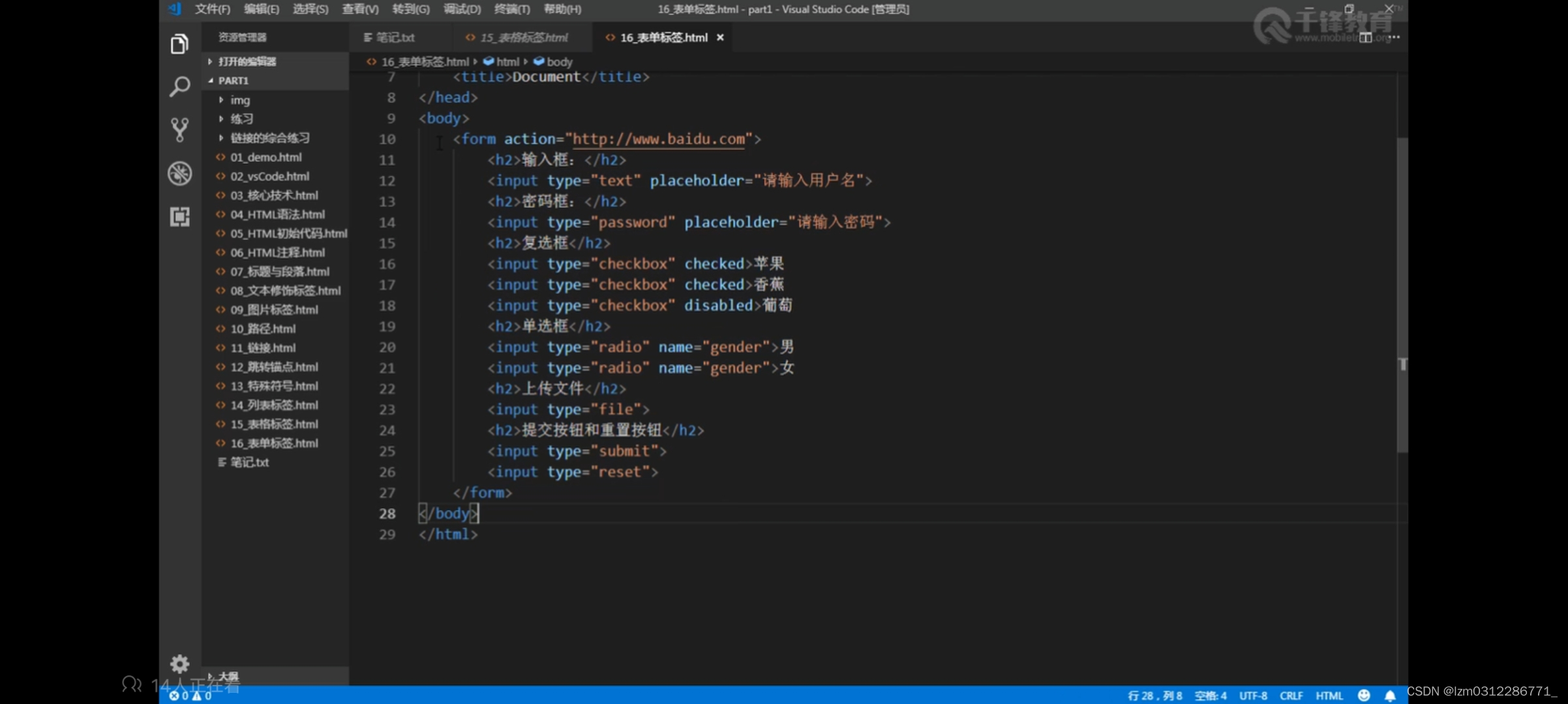This screenshot has height=704, width=1568.
Task: Click the CRLF line ending selector
Action: 1291,696
